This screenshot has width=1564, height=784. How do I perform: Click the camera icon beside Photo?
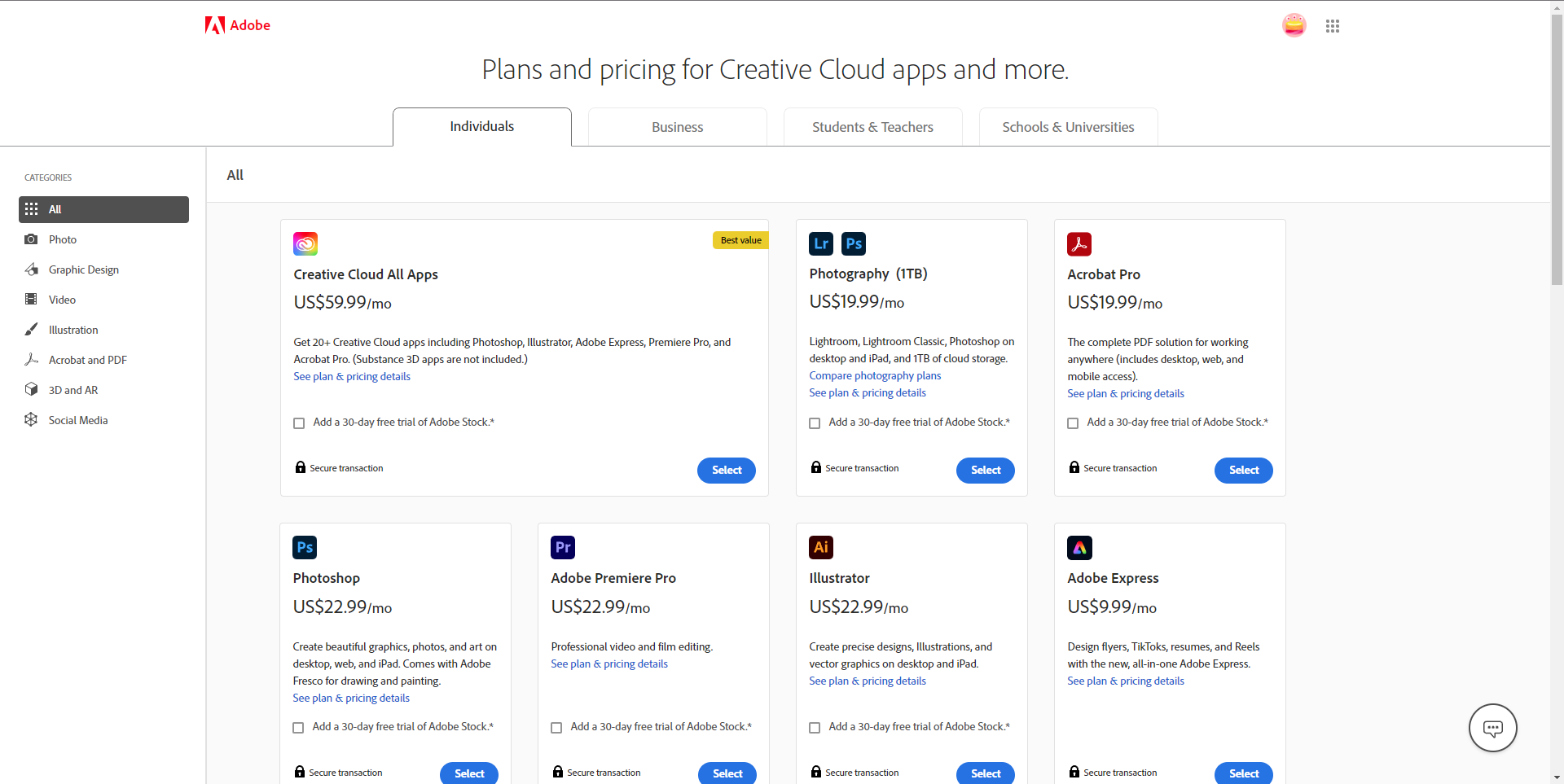[x=31, y=239]
